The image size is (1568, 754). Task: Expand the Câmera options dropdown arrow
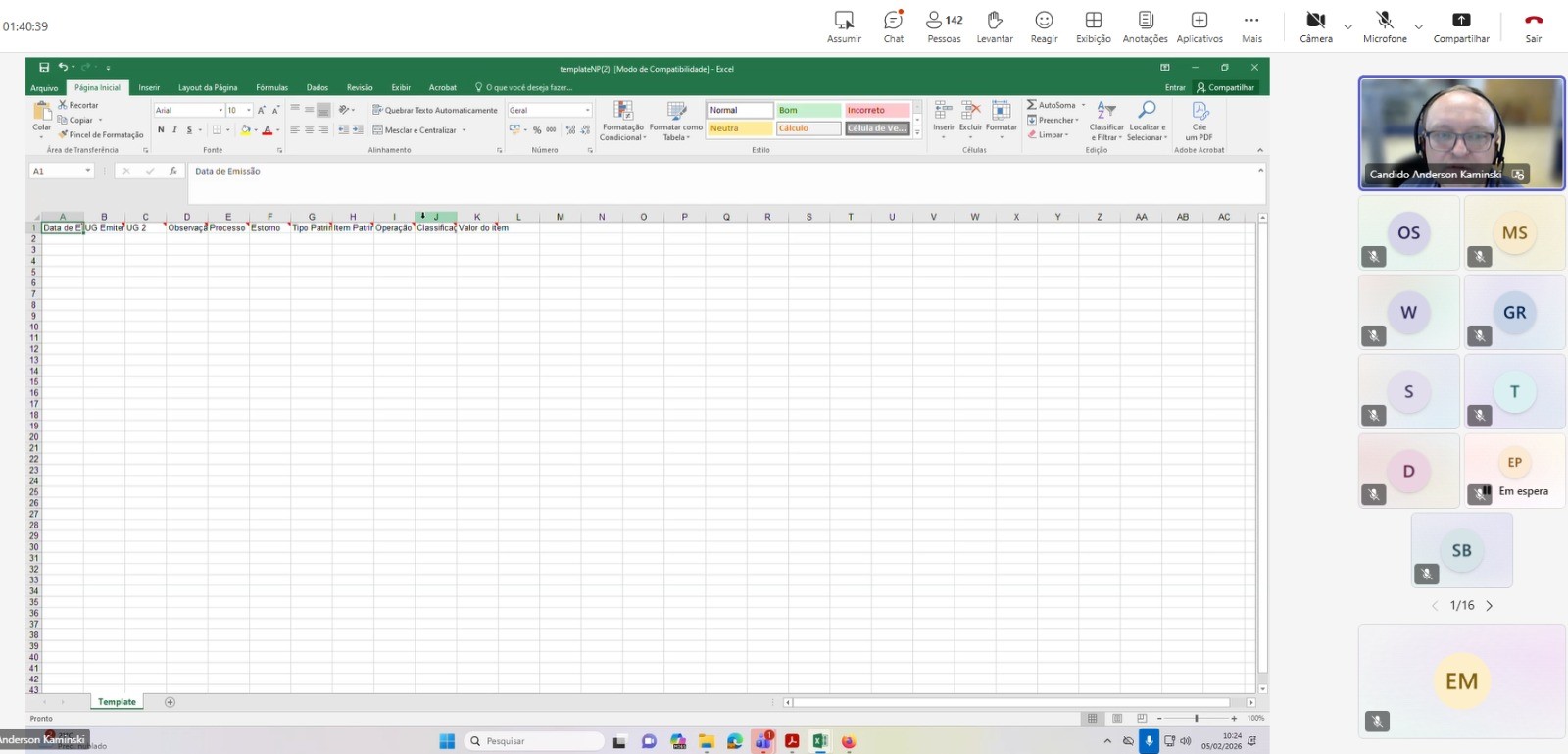(1347, 26)
